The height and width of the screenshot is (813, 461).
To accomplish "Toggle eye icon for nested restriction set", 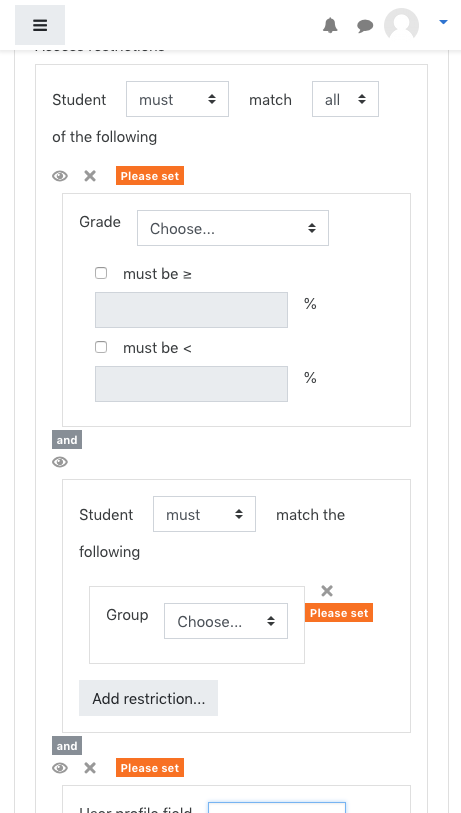I will [60, 462].
